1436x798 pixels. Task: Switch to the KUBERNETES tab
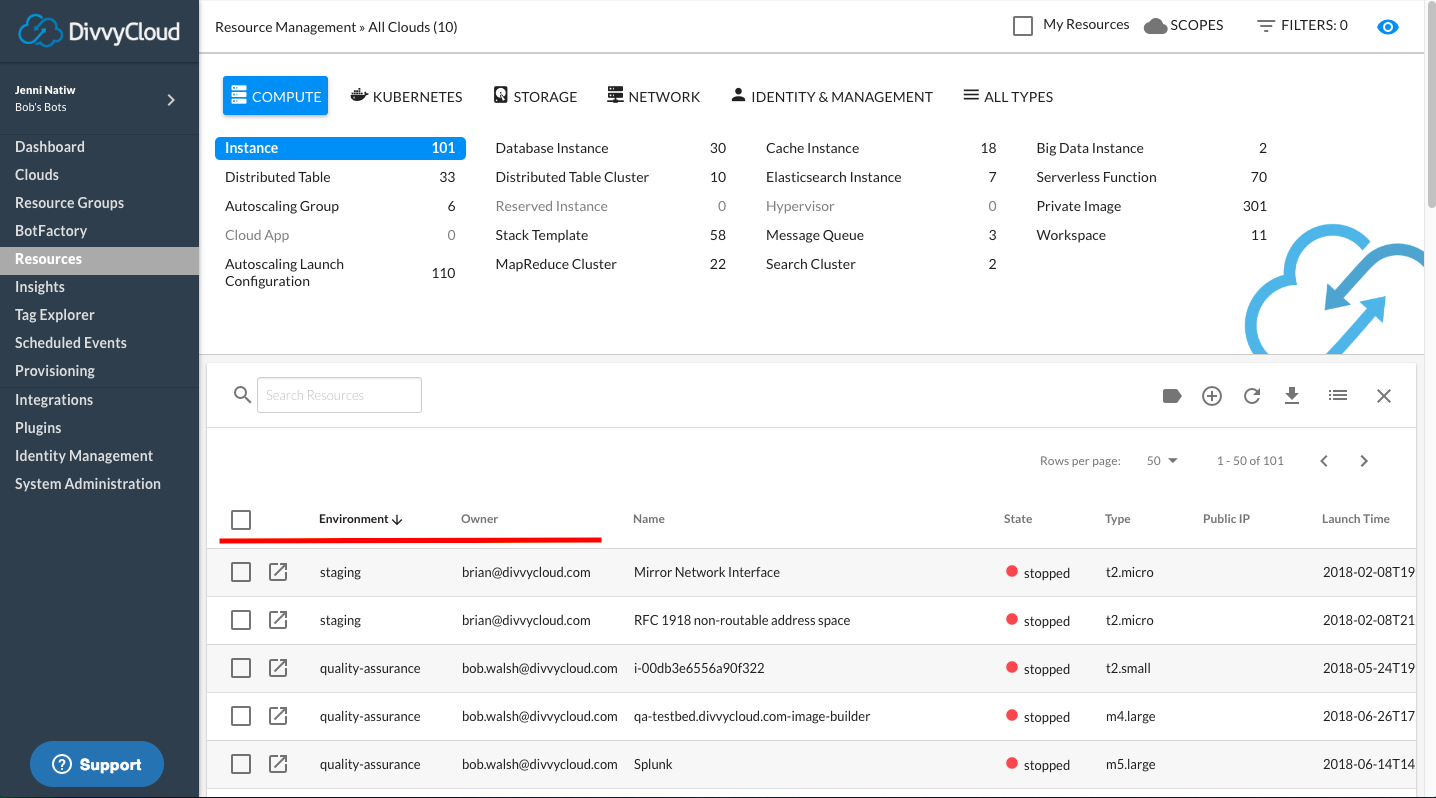tap(406, 97)
